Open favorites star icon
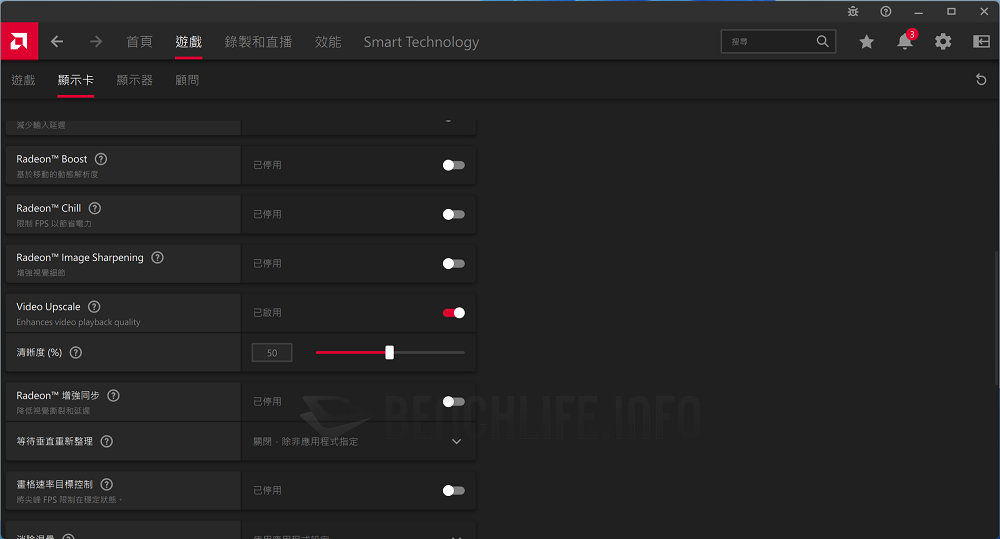The width and height of the screenshot is (1000, 539). (x=866, y=41)
